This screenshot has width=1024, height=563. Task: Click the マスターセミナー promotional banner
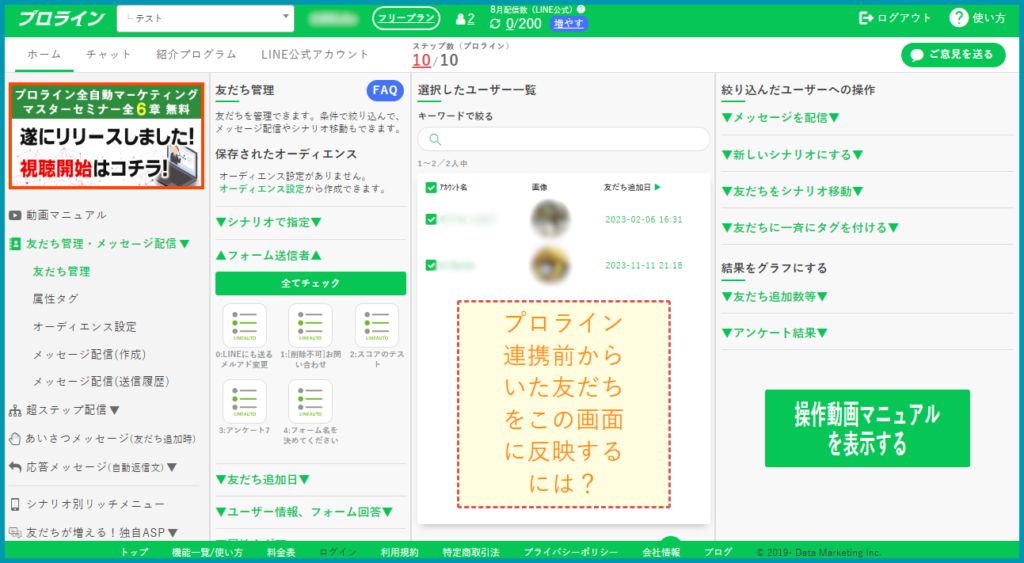(x=106, y=136)
